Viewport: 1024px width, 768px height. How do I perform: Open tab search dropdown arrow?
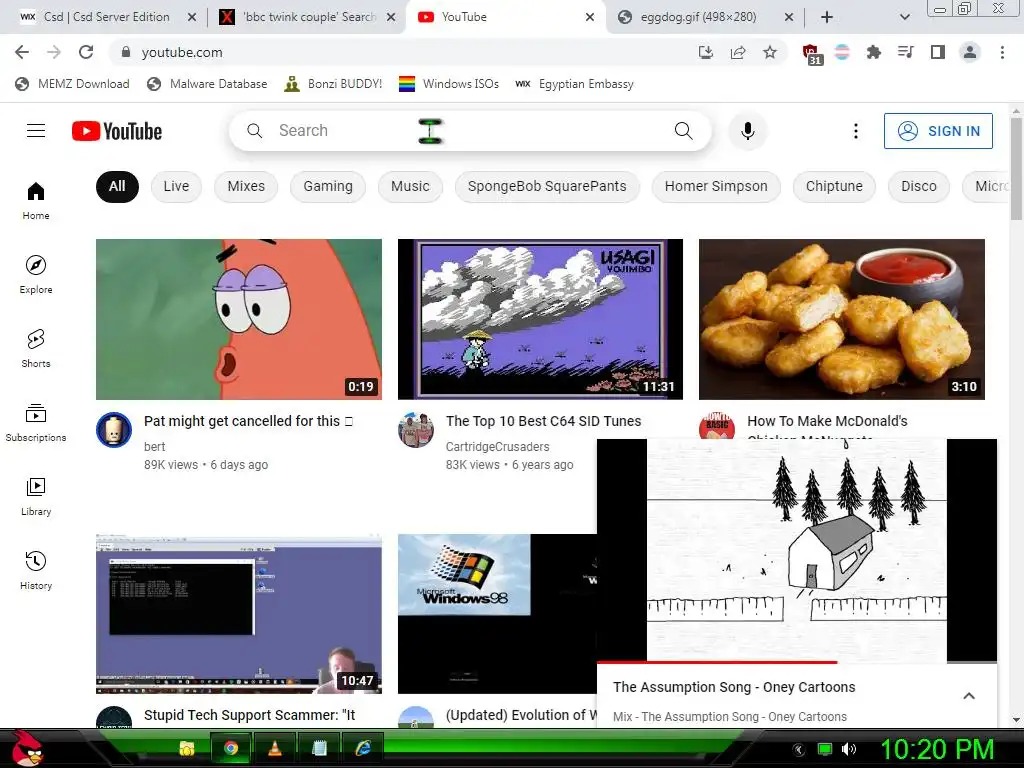pos(904,17)
